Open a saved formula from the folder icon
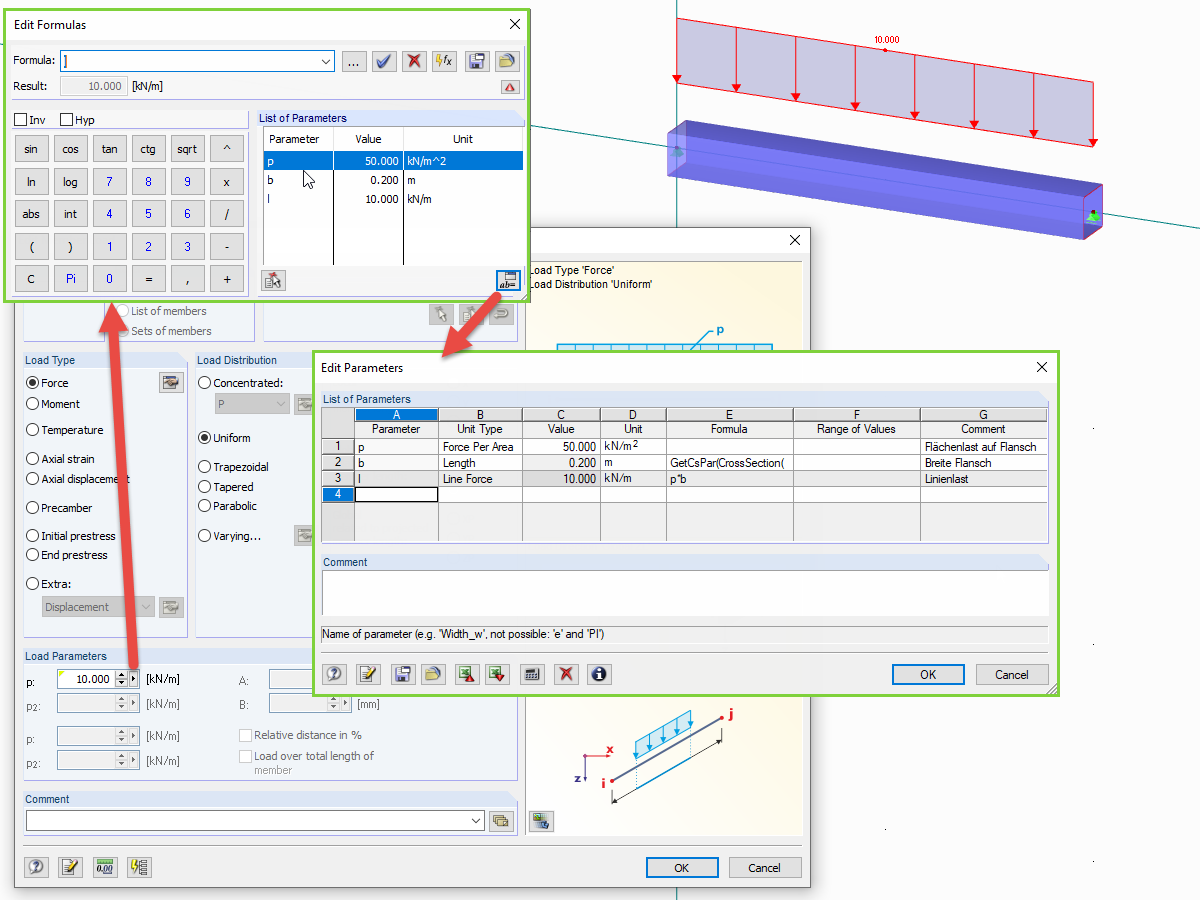 click(x=507, y=61)
